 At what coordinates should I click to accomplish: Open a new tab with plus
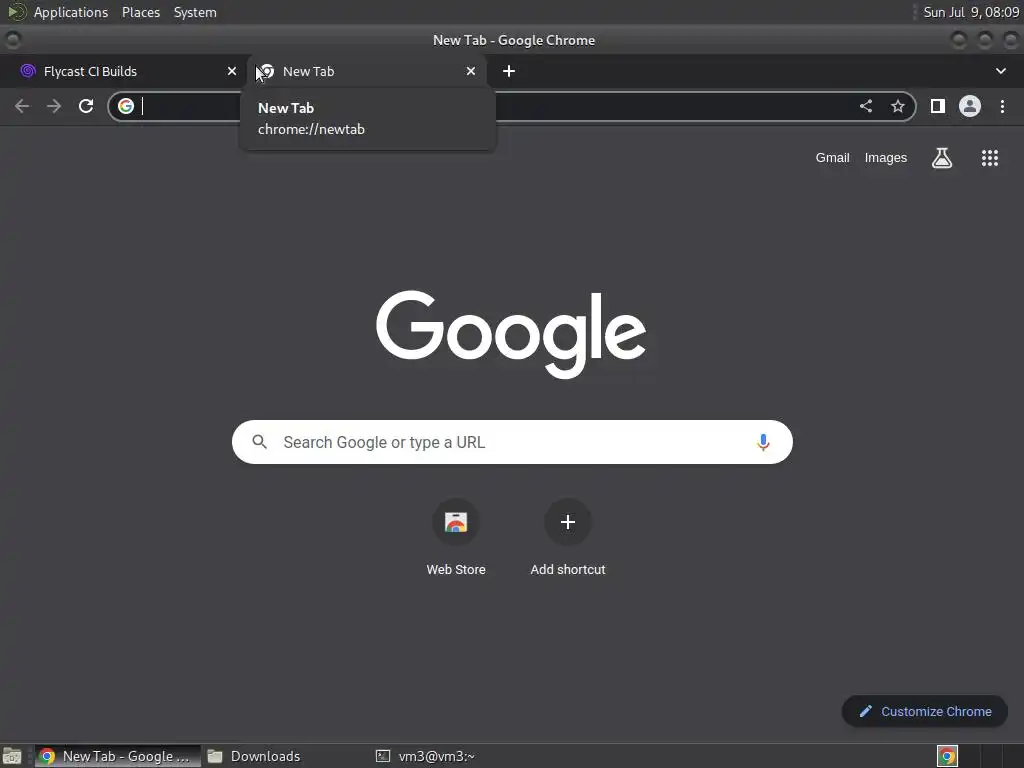509,71
